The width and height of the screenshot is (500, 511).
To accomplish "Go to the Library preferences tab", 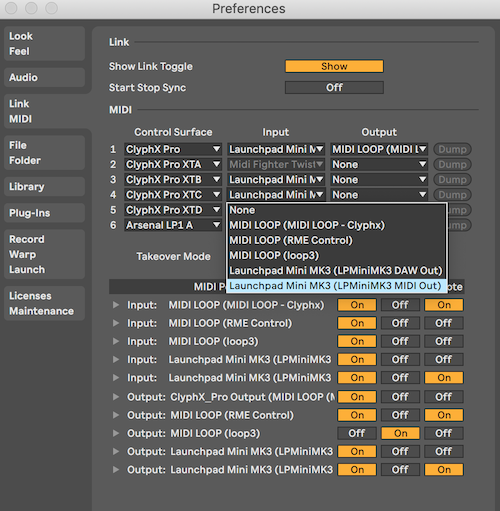I will 44,187.
